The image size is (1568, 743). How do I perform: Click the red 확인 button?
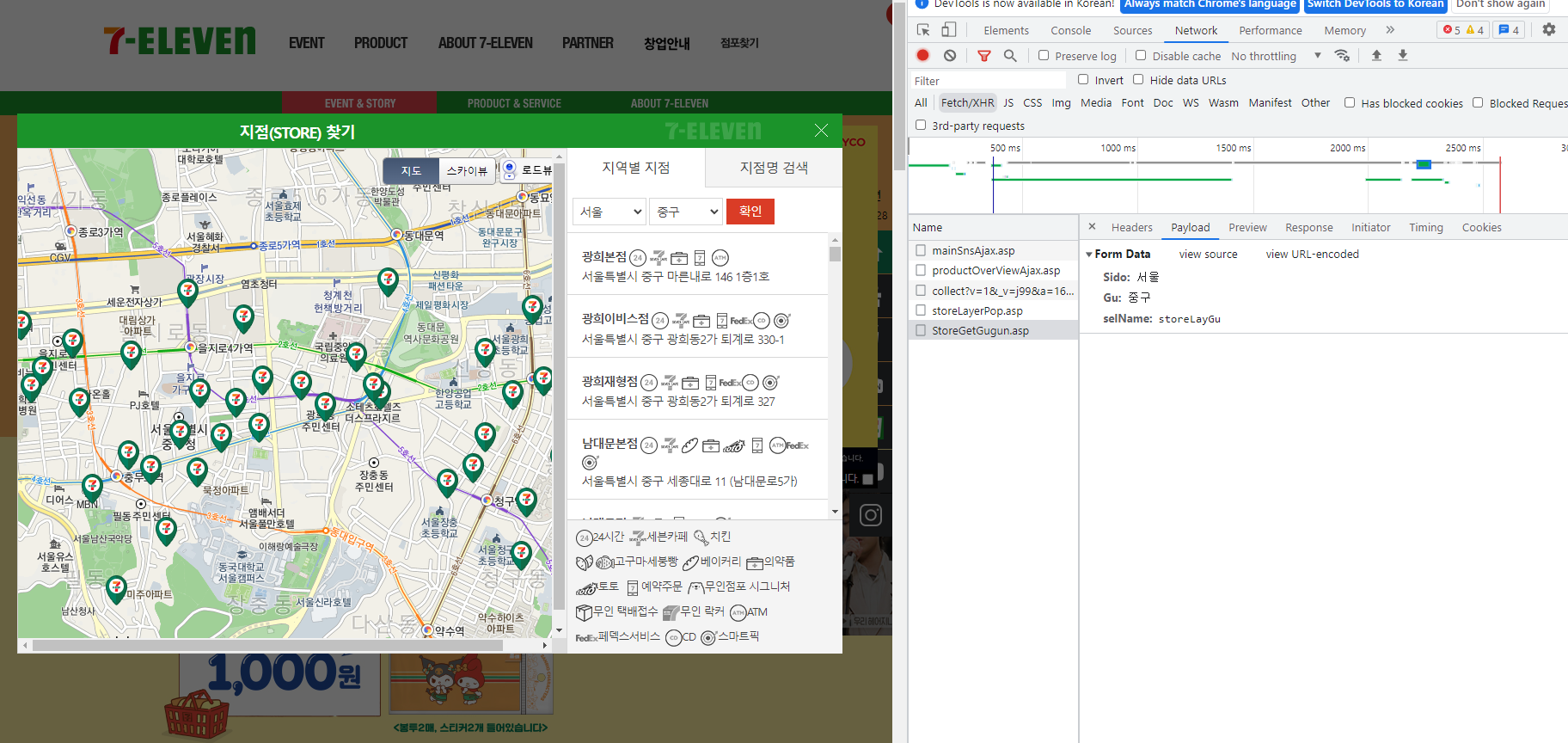coord(750,212)
